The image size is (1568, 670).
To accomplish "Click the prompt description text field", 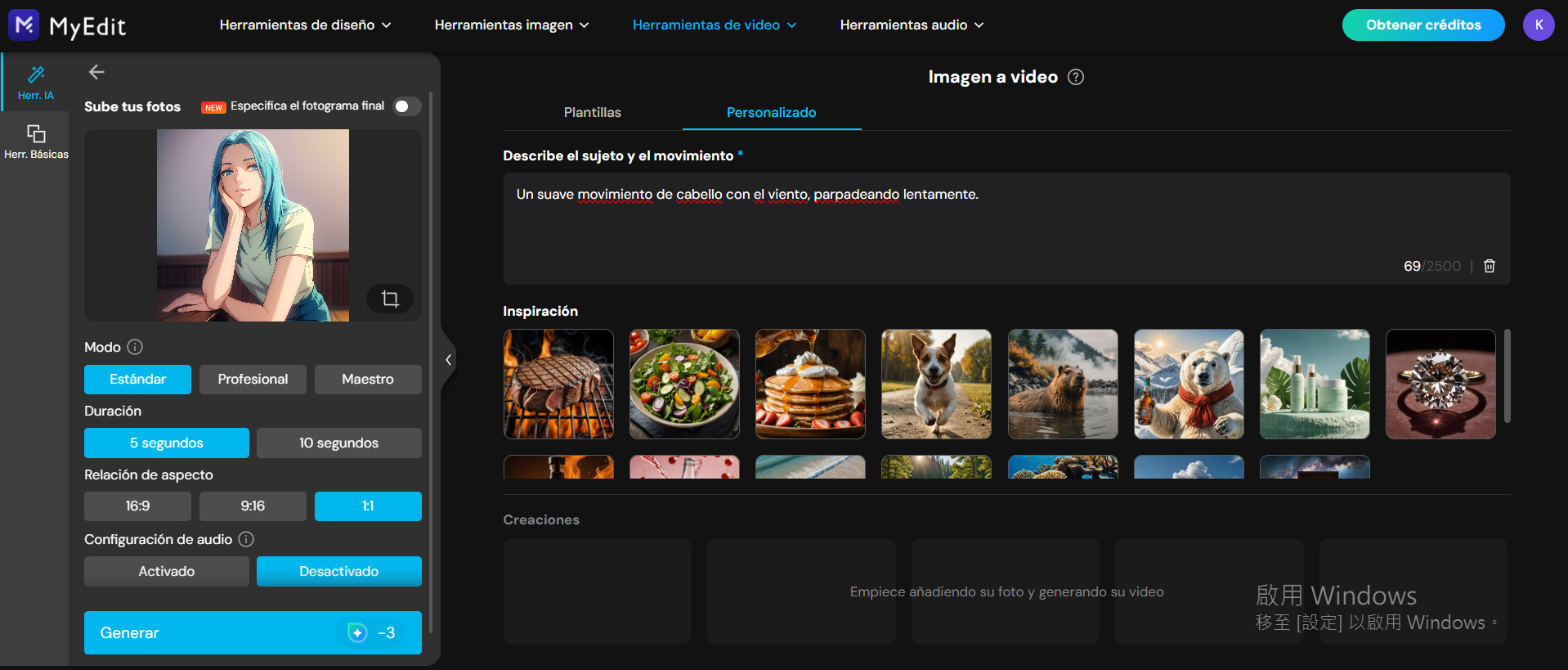I will click(1006, 228).
